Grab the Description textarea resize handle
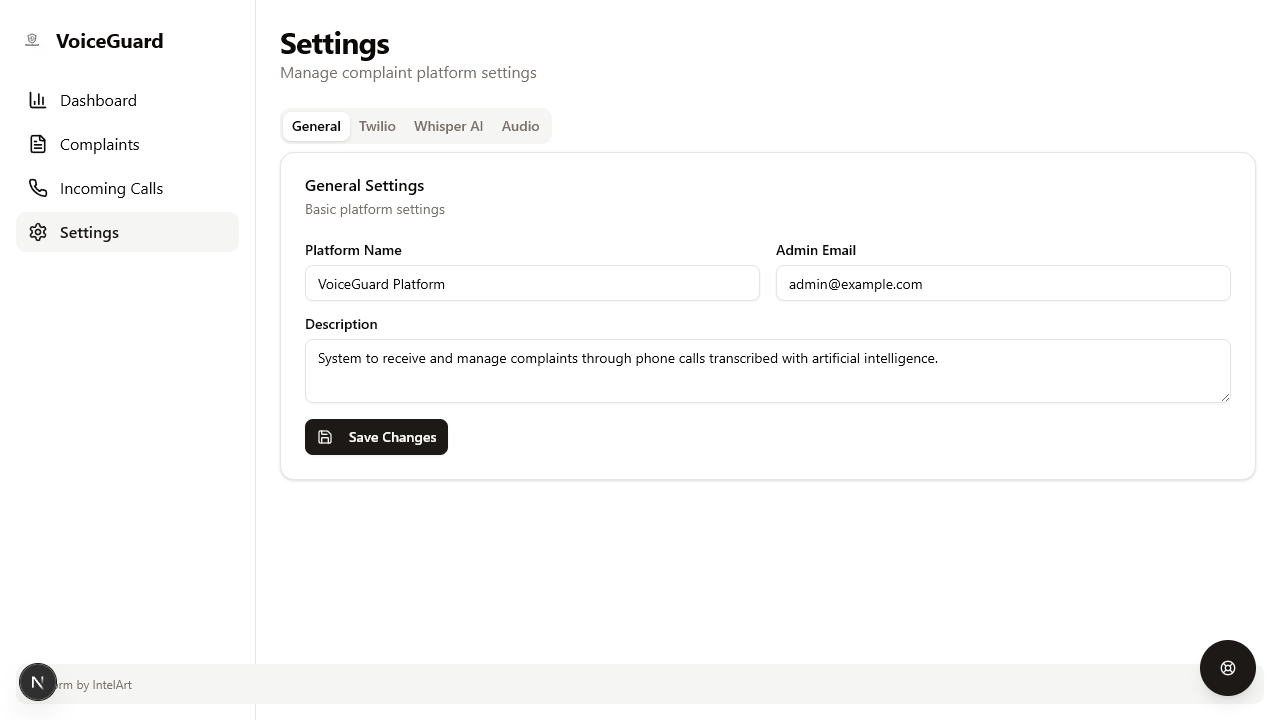The width and height of the screenshot is (1280, 720). click(1224, 396)
